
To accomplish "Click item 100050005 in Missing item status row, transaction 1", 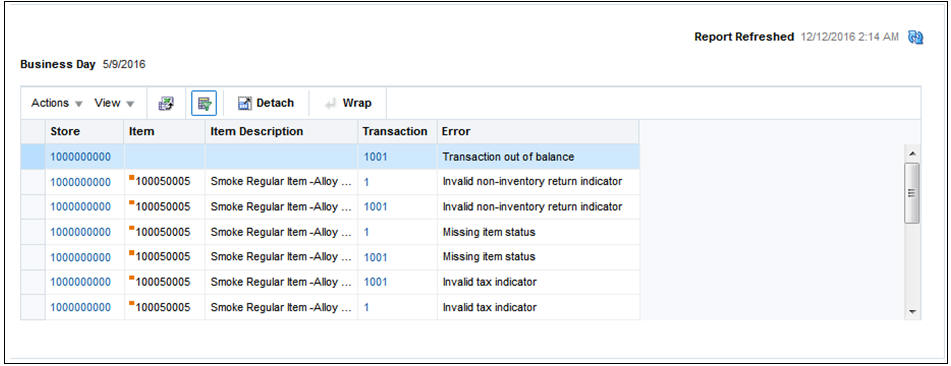I will 163,232.
